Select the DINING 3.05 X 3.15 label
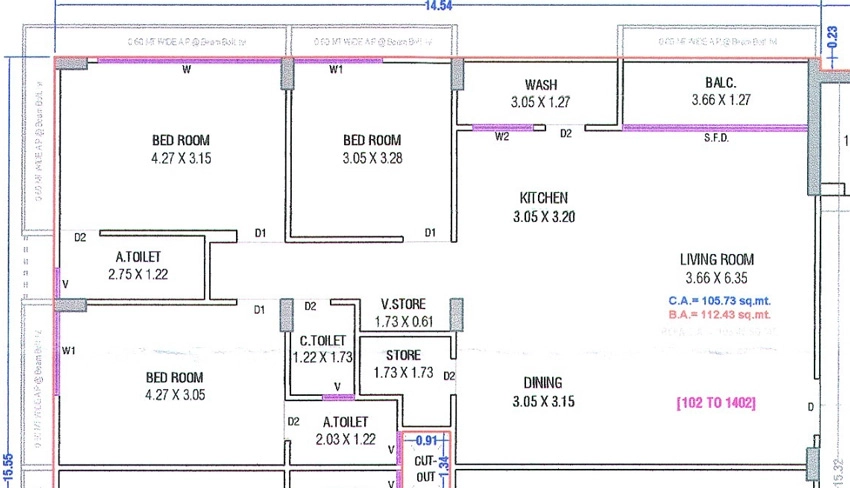 coord(543,392)
